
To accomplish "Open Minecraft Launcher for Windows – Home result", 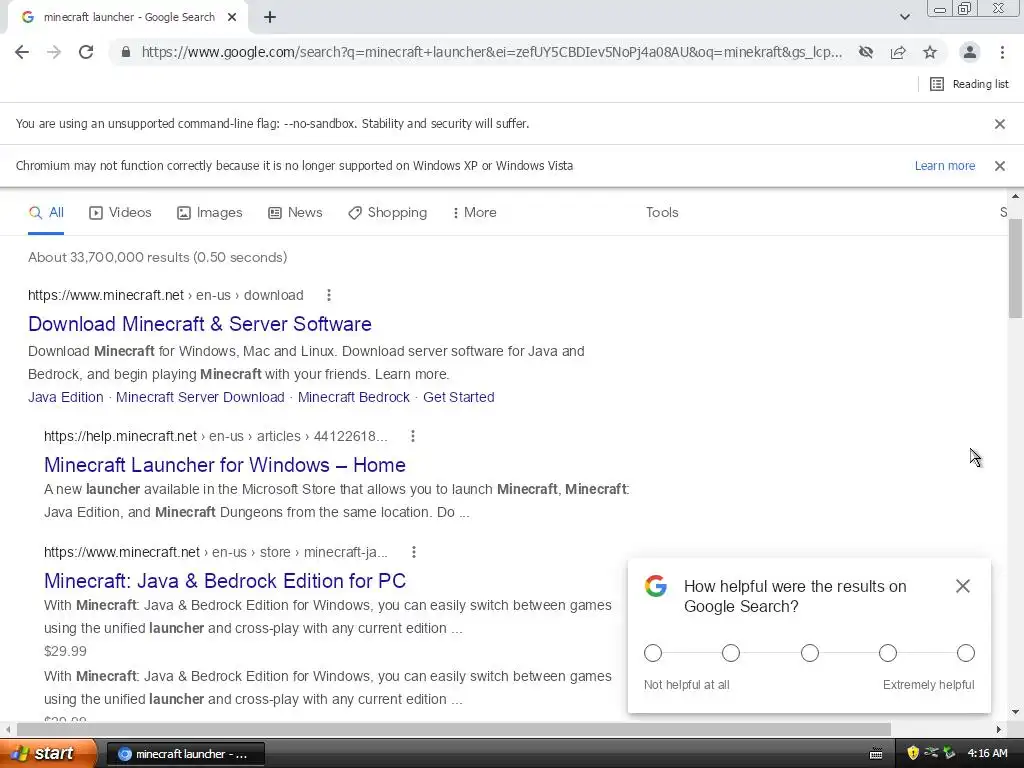I will (225, 465).
